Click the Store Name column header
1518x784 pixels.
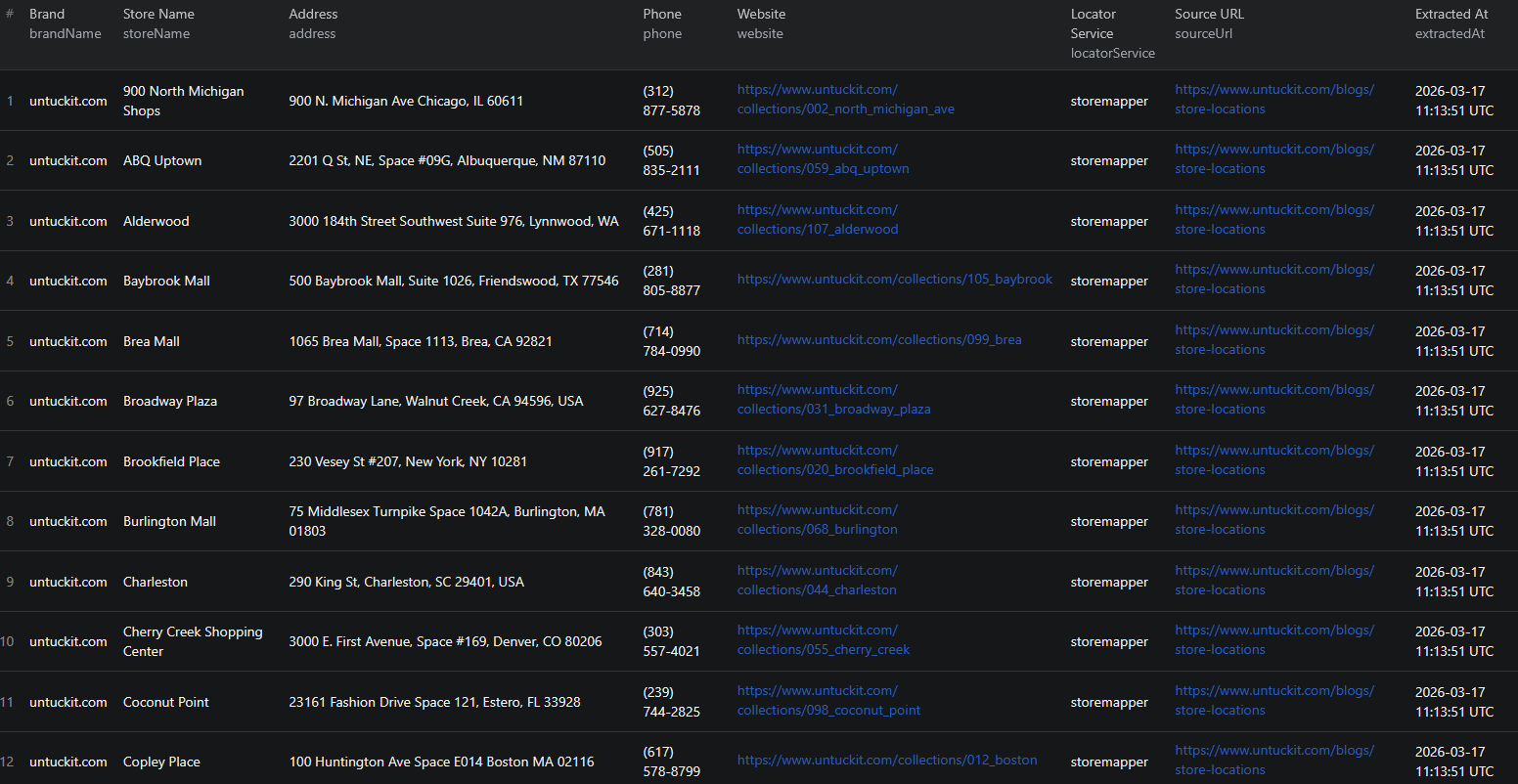pyautogui.click(x=158, y=15)
